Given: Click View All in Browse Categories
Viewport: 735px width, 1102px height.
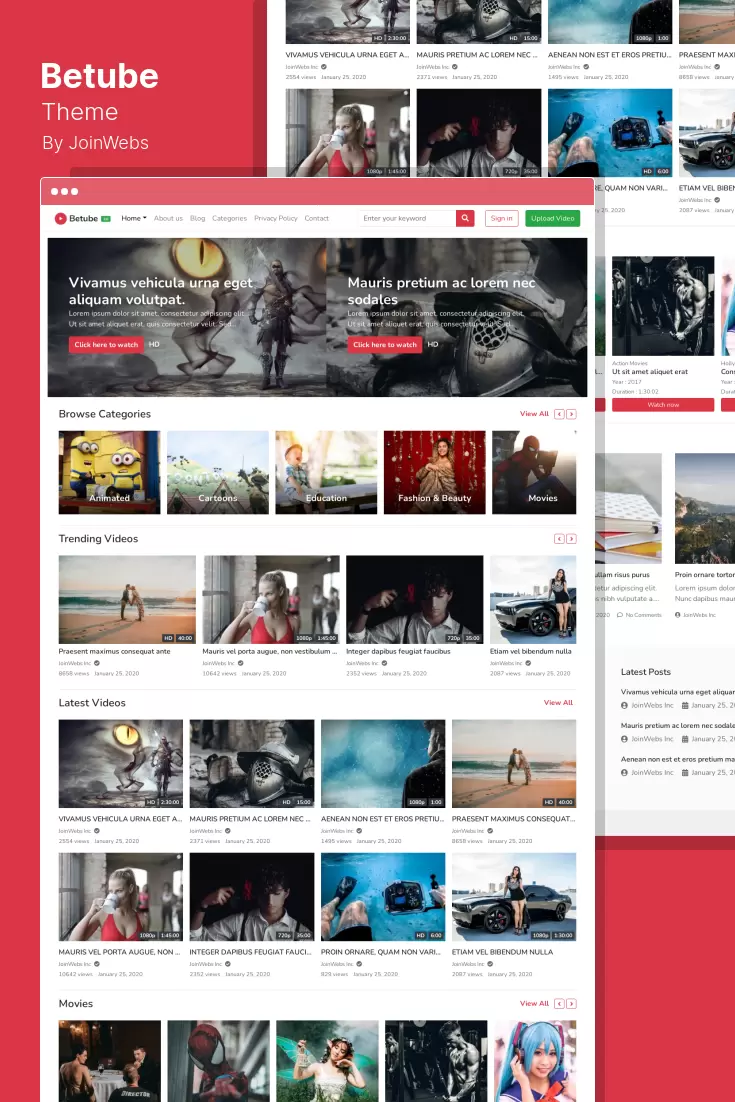Looking at the screenshot, I should tap(534, 414).
